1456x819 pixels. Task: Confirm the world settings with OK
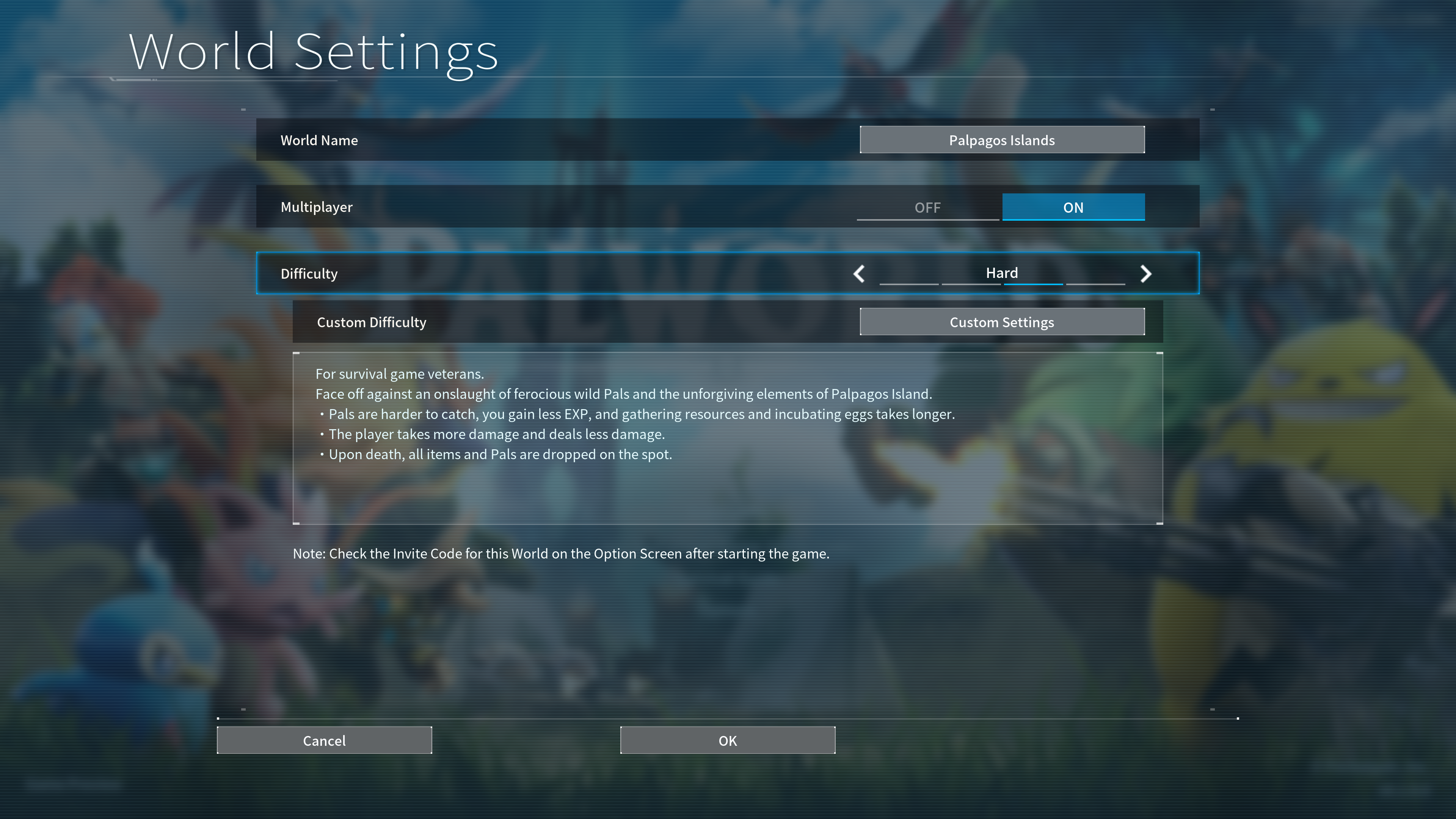728,740
